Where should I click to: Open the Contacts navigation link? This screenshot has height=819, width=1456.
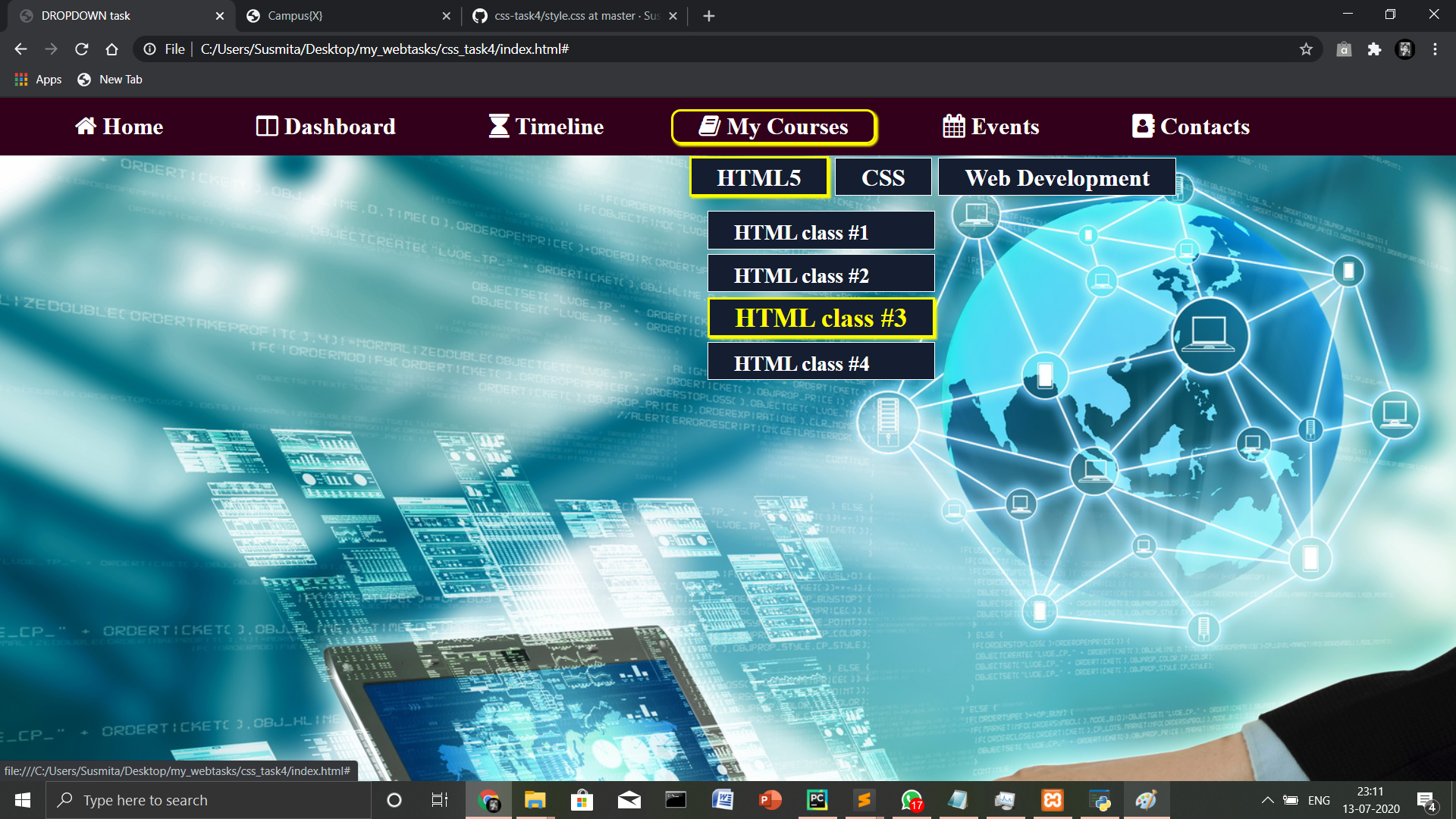click(1191, 127)
